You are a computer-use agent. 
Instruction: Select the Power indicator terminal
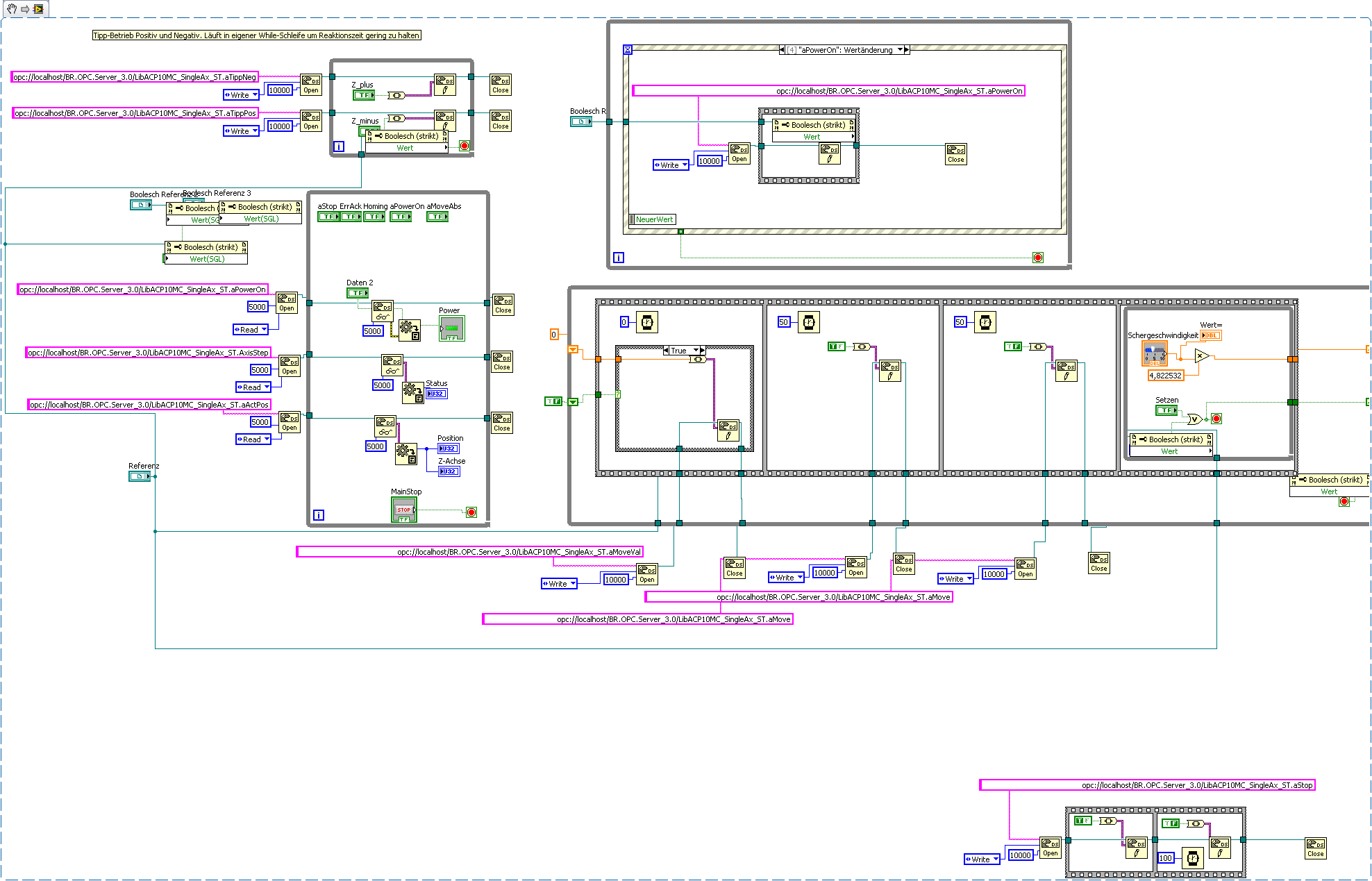coord(451,328)
